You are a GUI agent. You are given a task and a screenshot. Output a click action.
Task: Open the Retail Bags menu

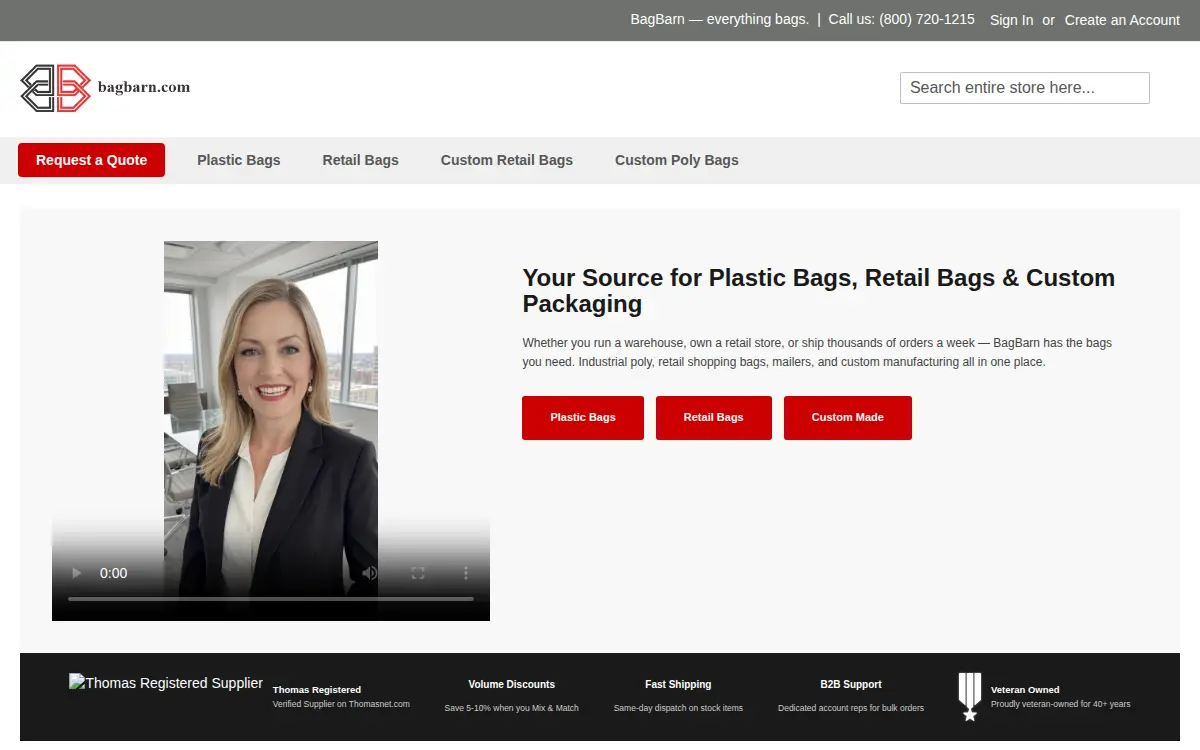(x=361, y=160)
